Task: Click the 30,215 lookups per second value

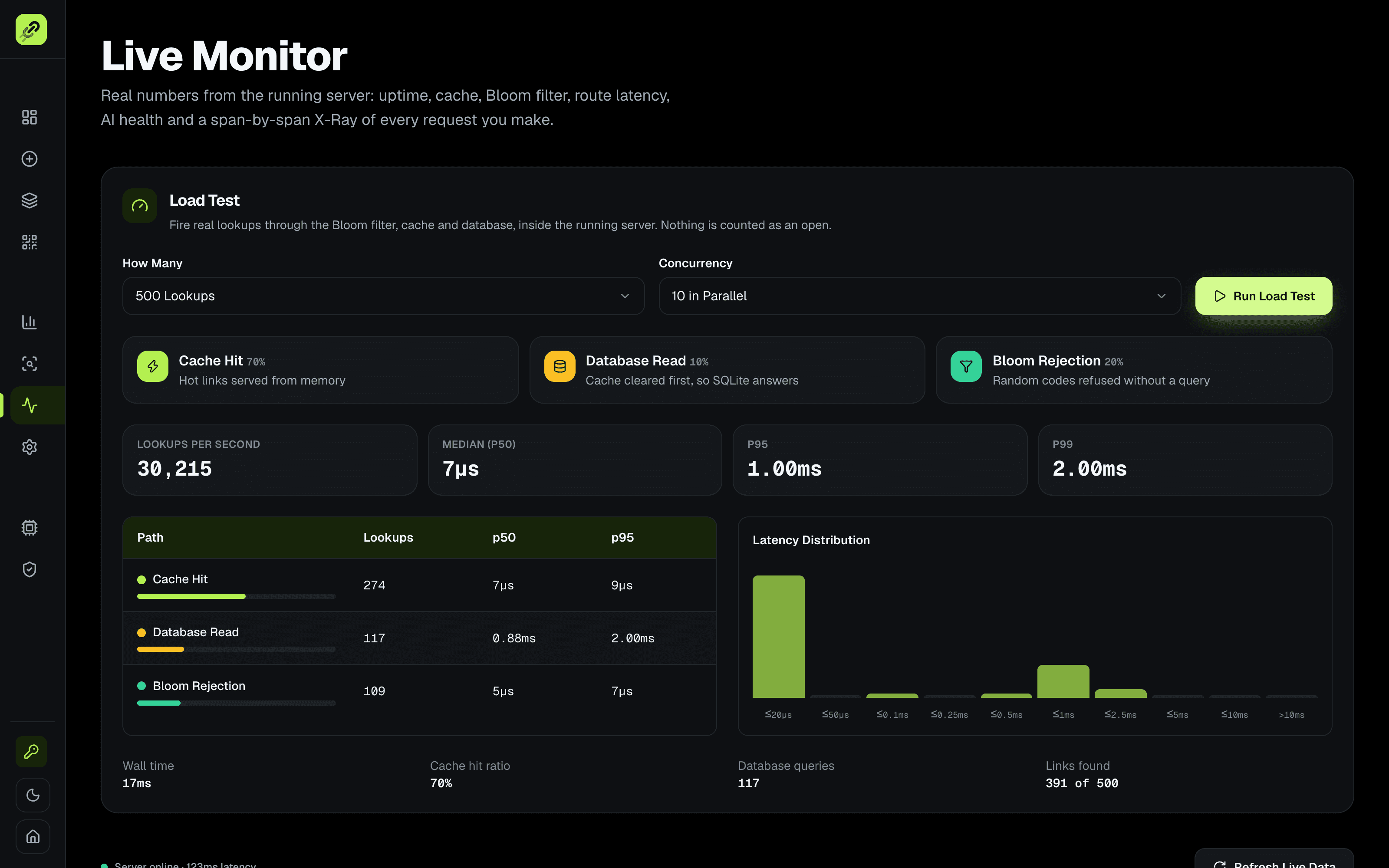Action: click(174, 468)
